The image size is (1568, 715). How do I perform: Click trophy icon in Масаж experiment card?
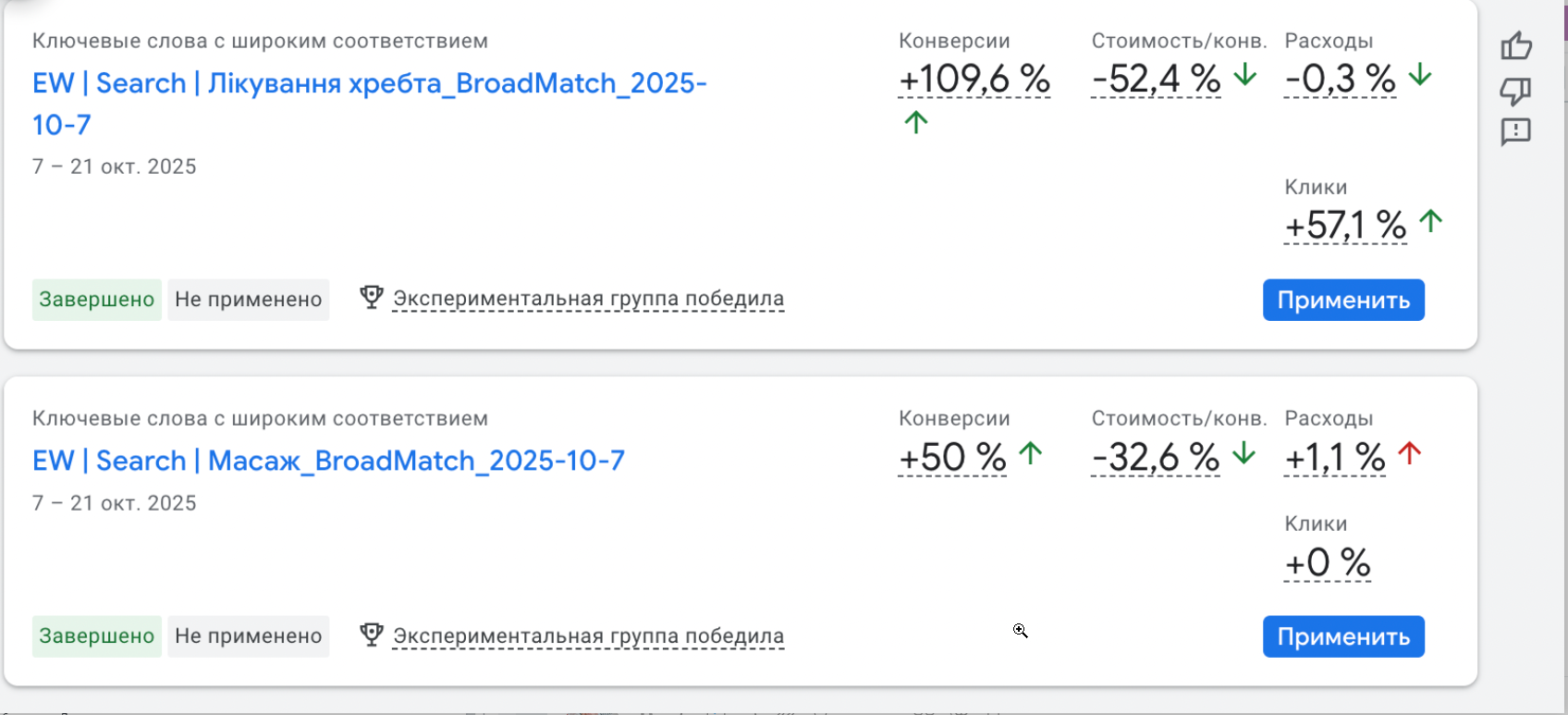coord(372,635)
